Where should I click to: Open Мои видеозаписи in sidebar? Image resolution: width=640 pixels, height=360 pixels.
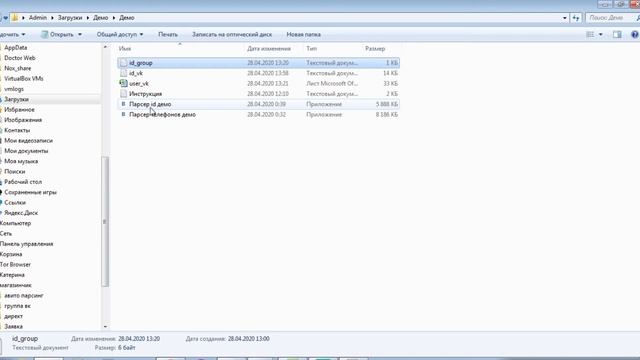click(x=28, y=140)
